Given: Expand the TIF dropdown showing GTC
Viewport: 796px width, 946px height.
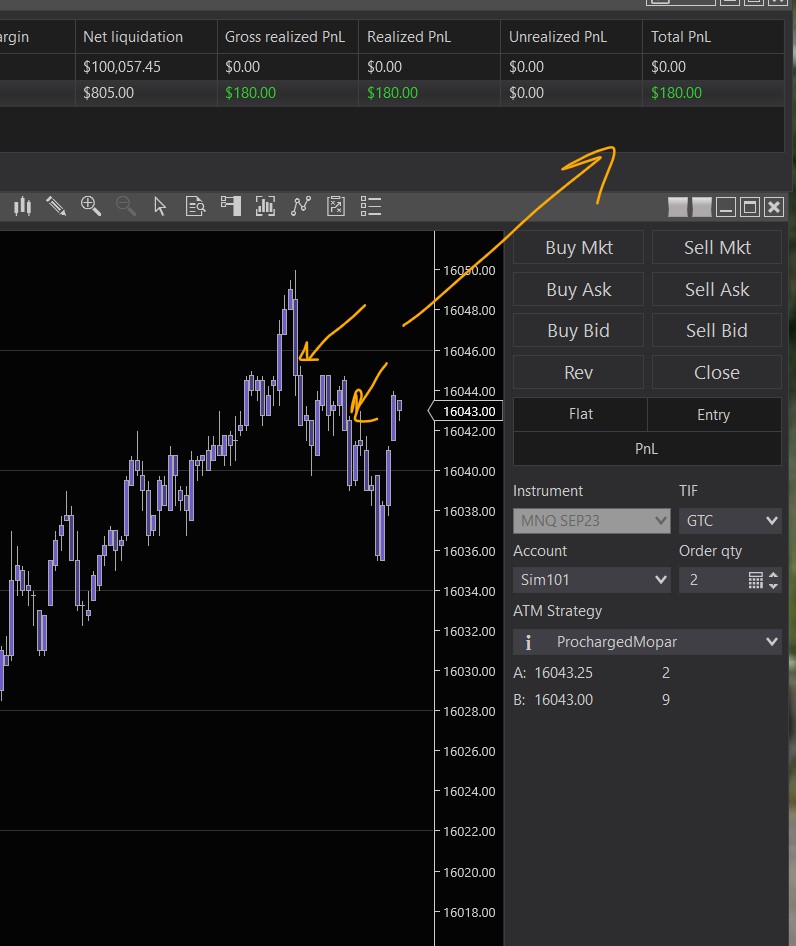Looking at the screenshot, I should click(x=729, y=521).
